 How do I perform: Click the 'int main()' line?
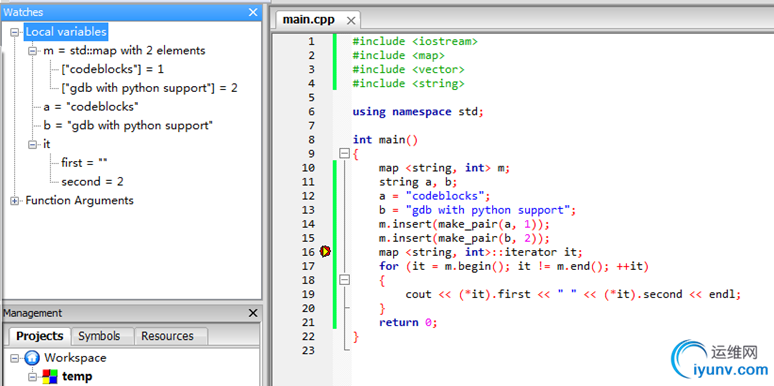tap(386, 140)
